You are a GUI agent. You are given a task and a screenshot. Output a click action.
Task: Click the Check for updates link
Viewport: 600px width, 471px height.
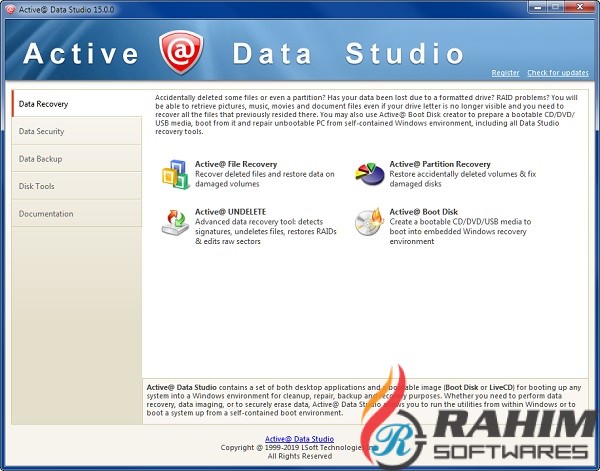(558, 73)
